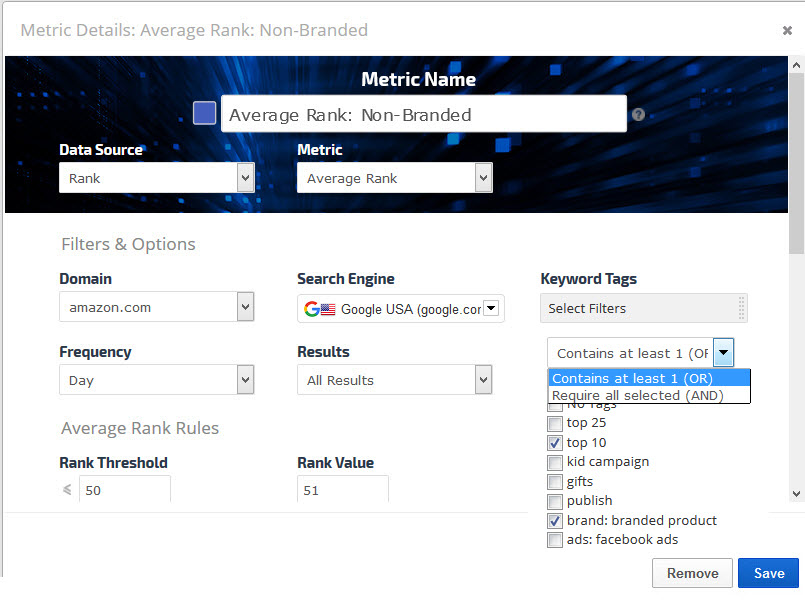Check the 'top 25' tag checkbox
Screen dimensions: 805x605
pyautogui.click(x=555, y=423)
